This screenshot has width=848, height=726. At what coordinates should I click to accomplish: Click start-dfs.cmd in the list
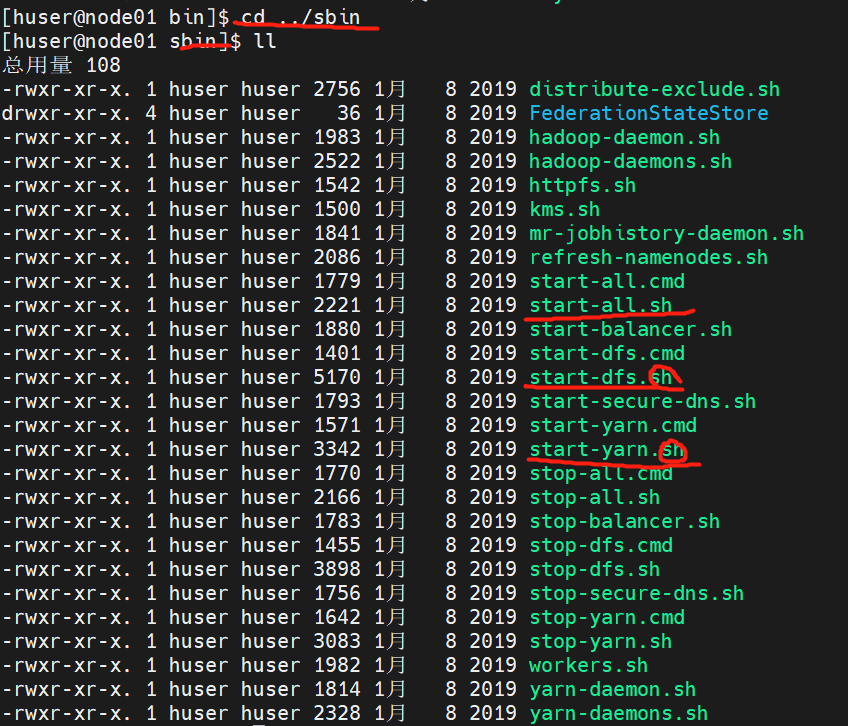point(607,353)
